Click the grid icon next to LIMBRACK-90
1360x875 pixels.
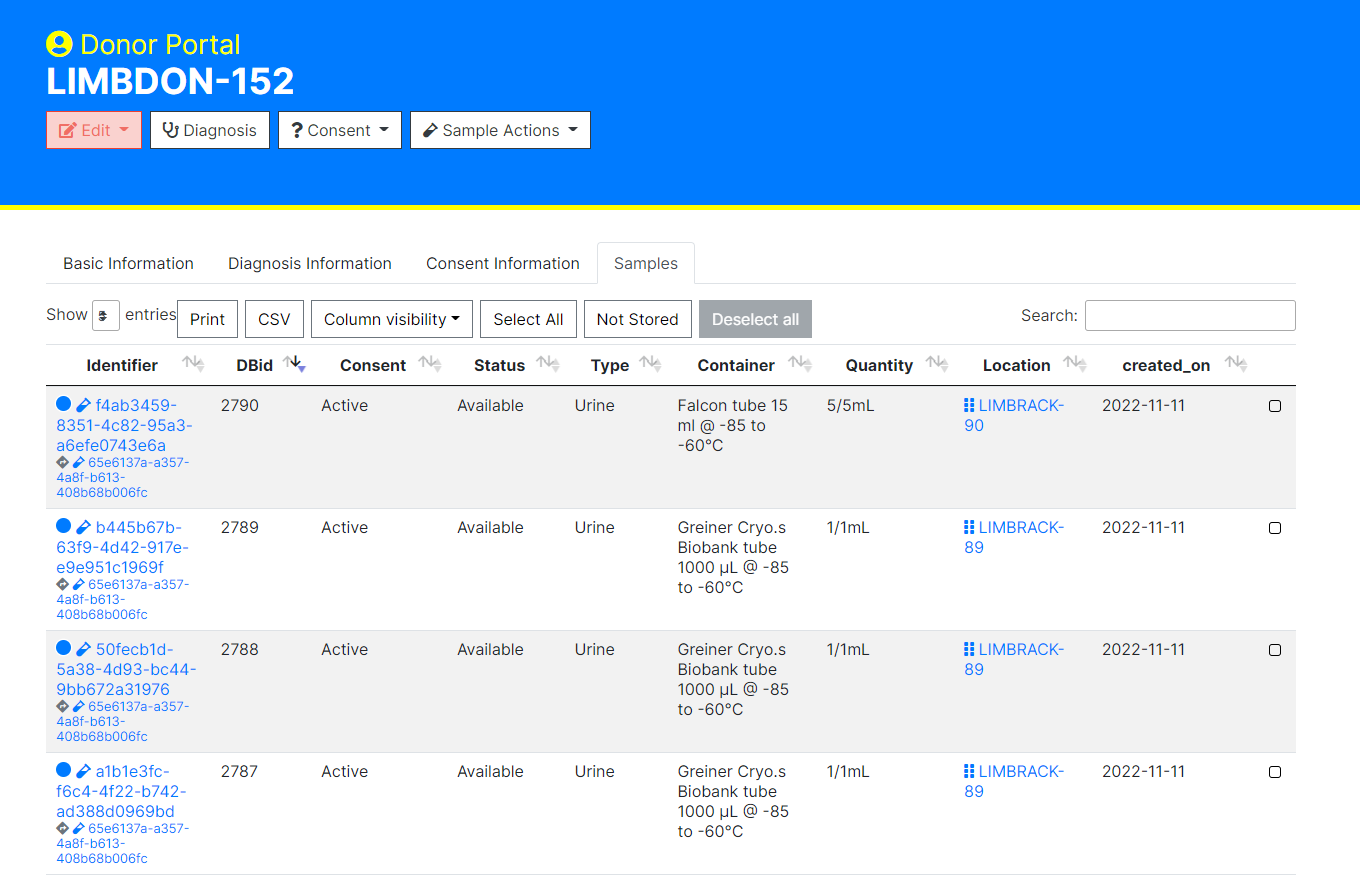(x=968, y=405)
